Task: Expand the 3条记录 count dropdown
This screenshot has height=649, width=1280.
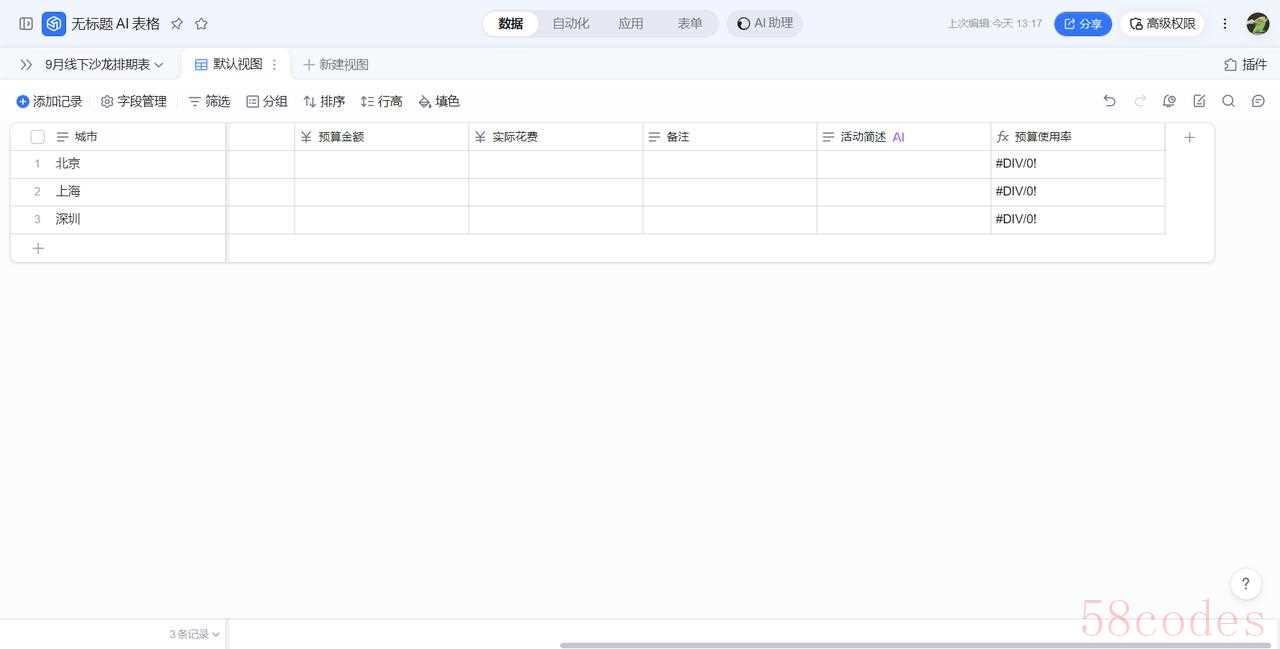Action: click(194, 634)
